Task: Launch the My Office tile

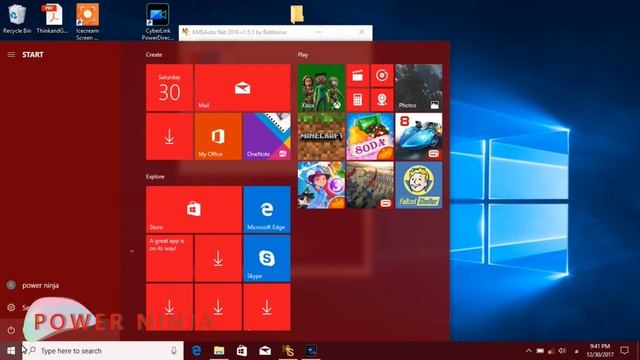Action: click(218, 136)
